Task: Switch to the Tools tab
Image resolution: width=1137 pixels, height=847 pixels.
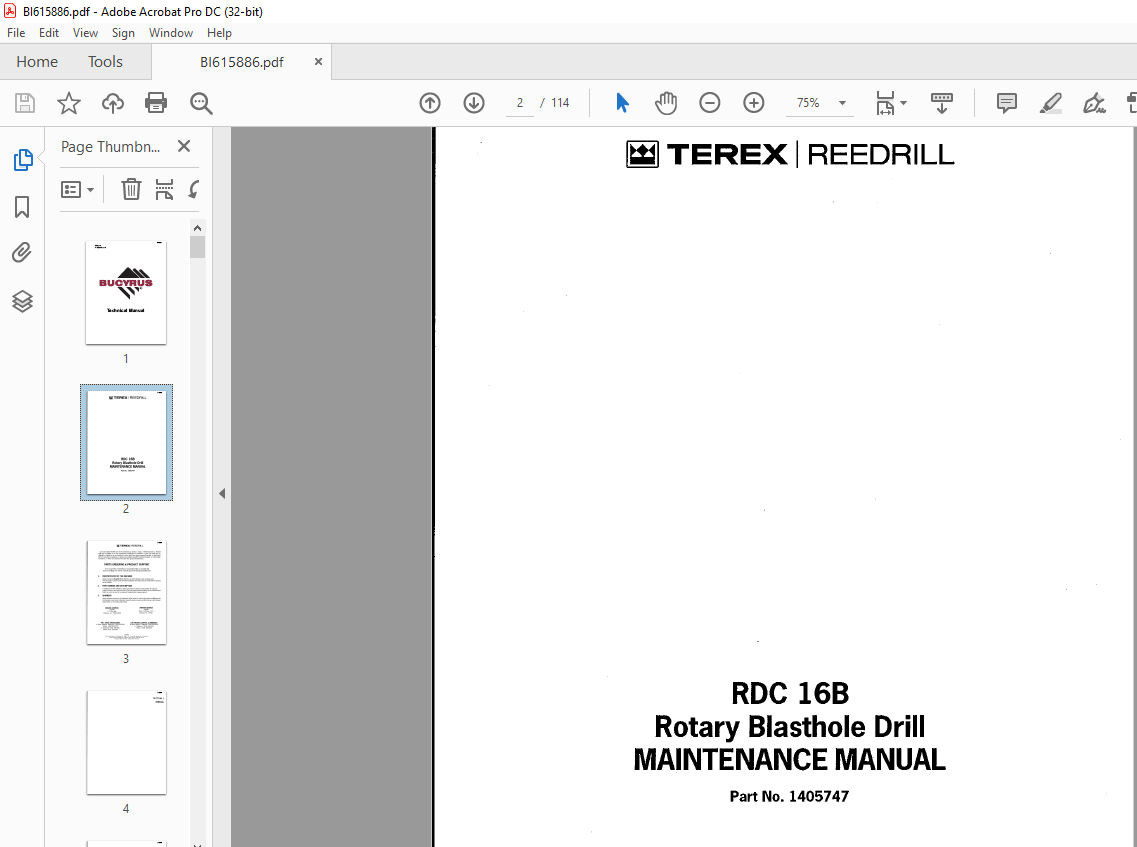Action: tap(105, 62)
